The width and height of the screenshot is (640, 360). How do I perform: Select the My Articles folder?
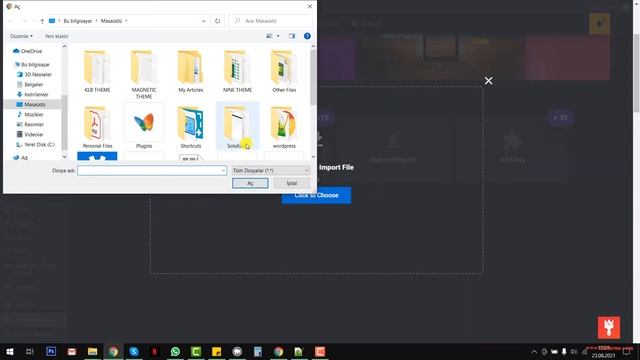tap(191, 71)
